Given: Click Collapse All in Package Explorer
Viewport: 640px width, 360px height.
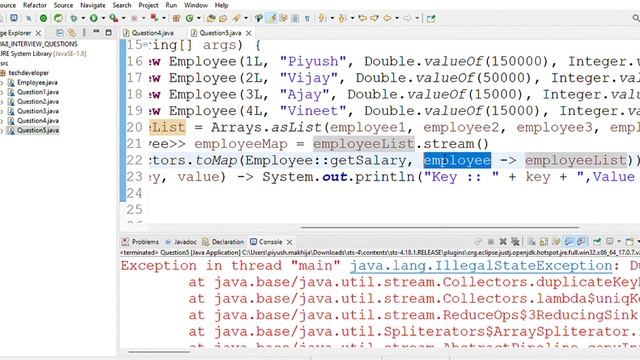Looking at the screenshot, I should 60,33.
